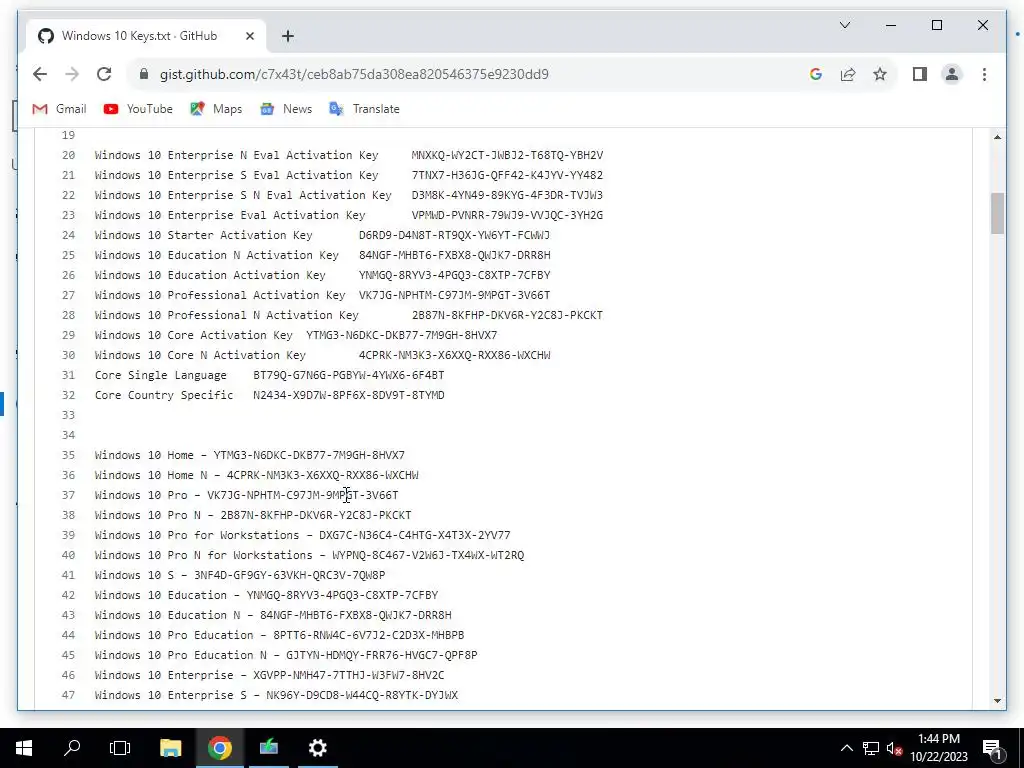Click key 2B87N-8KFHP-DKV6R-Y2C8J-PKCKT on line 28

[507, 315]
